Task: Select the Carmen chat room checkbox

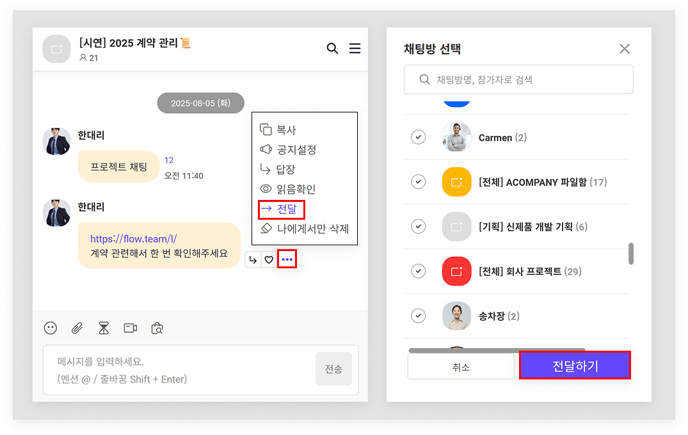Action: pyautogui.click(x=418, y=137)
